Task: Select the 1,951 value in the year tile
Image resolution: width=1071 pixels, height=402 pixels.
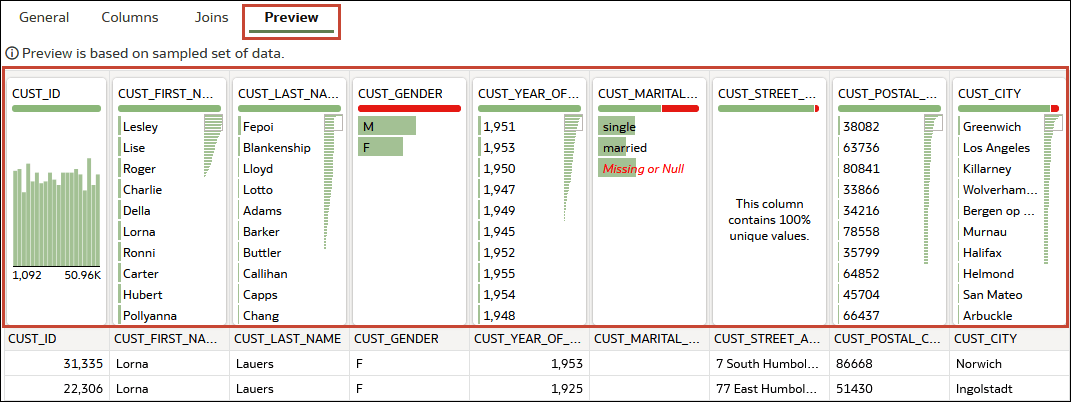Action: click(x=499, y=126)
